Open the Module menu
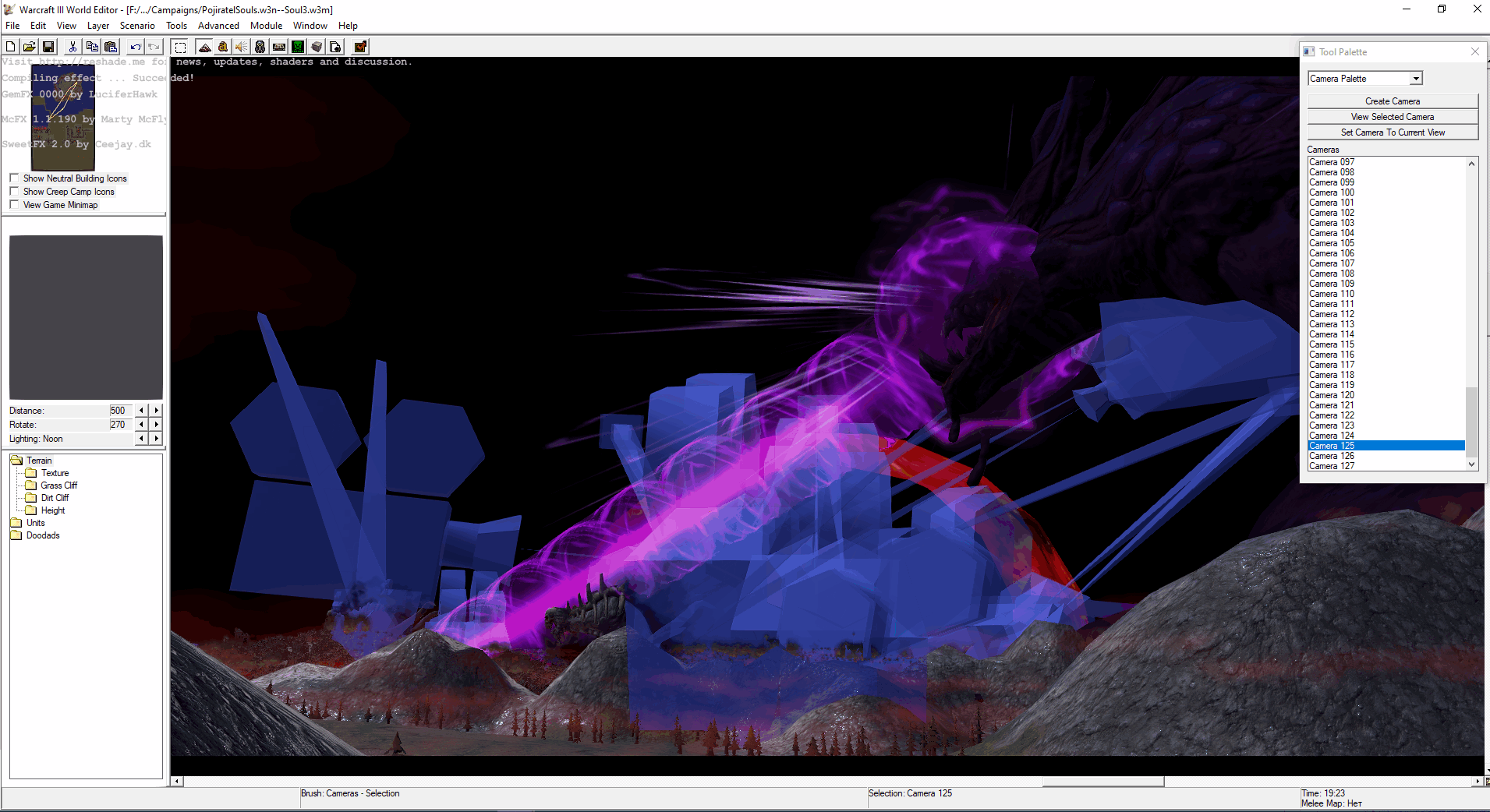The height and width of the screenshot is (812, 1490). (x=266, y=26)
